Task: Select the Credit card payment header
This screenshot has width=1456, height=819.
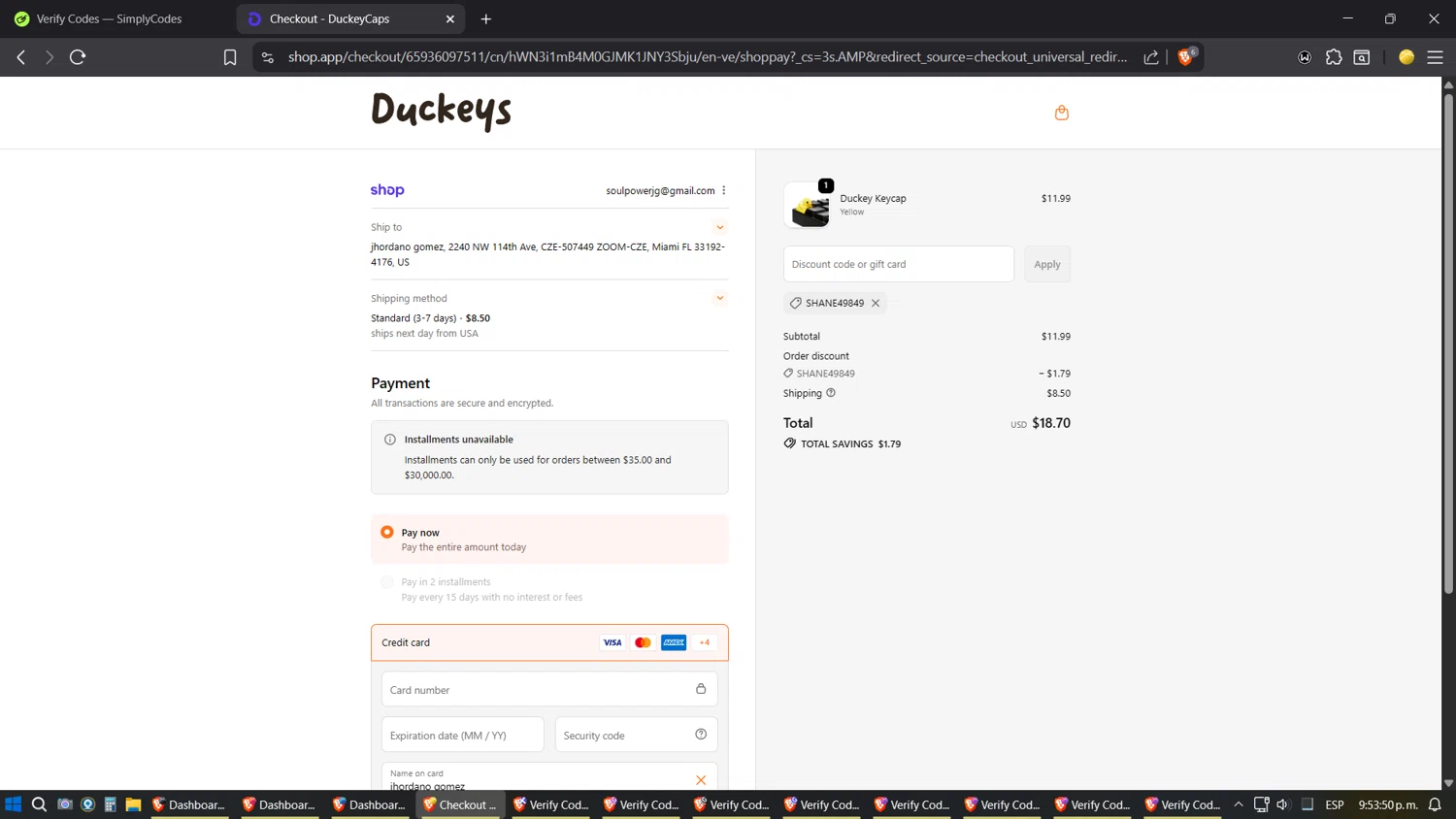Action: 549,642
